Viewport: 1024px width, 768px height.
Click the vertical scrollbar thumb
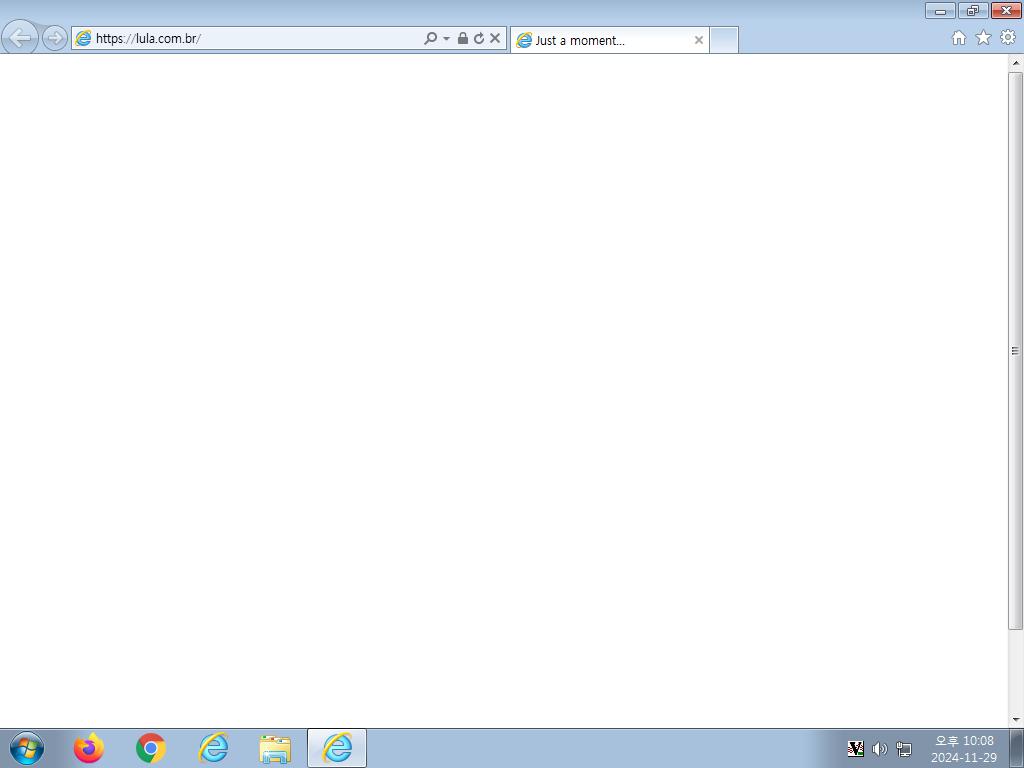click(1016, 351)
